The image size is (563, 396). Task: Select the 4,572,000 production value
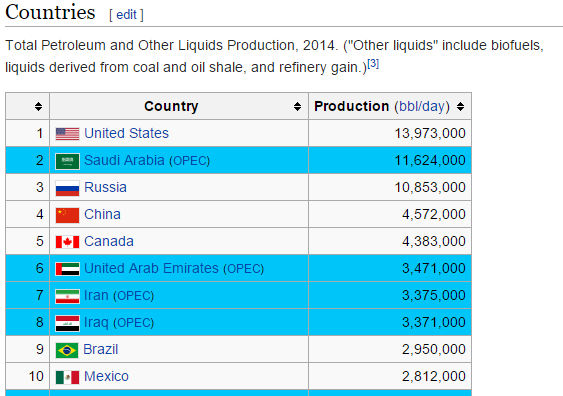[x=434, y=214]
